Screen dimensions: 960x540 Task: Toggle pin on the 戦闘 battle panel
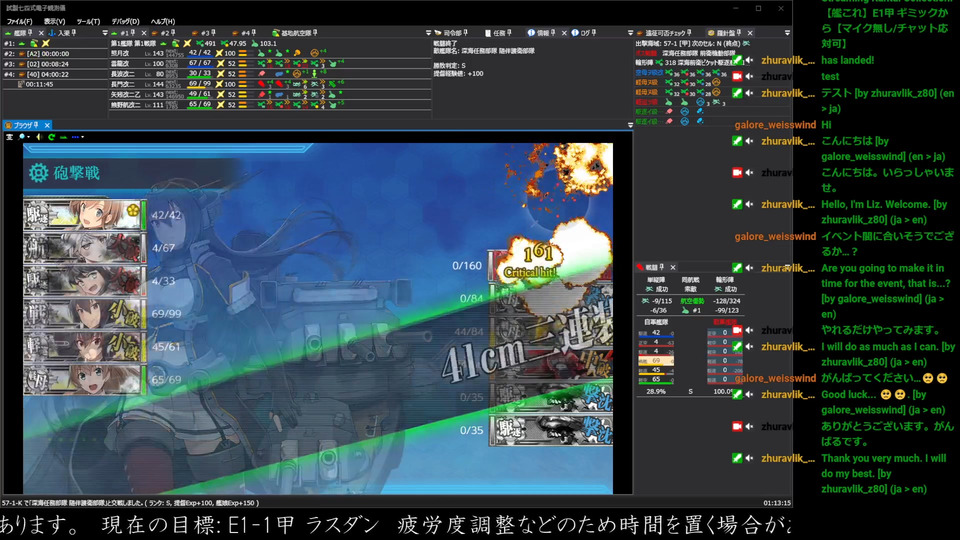(x=662, y=268)
